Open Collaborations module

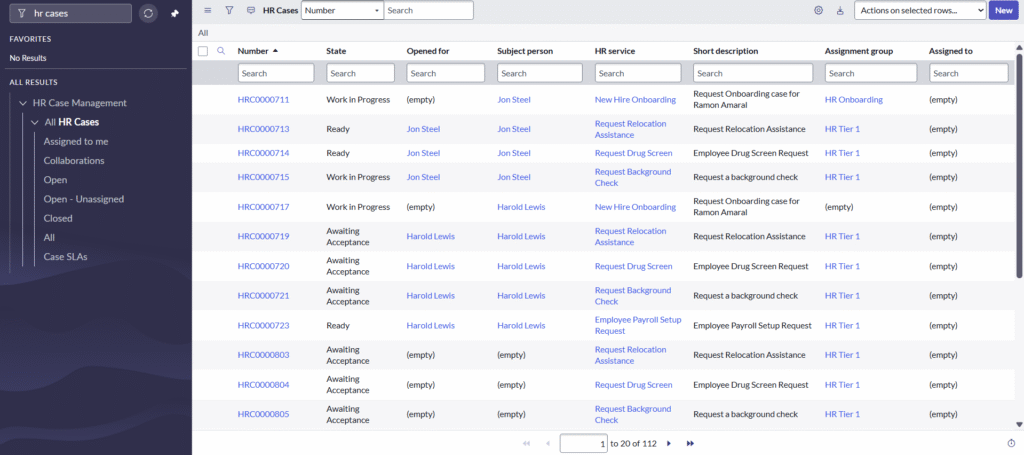74,161
